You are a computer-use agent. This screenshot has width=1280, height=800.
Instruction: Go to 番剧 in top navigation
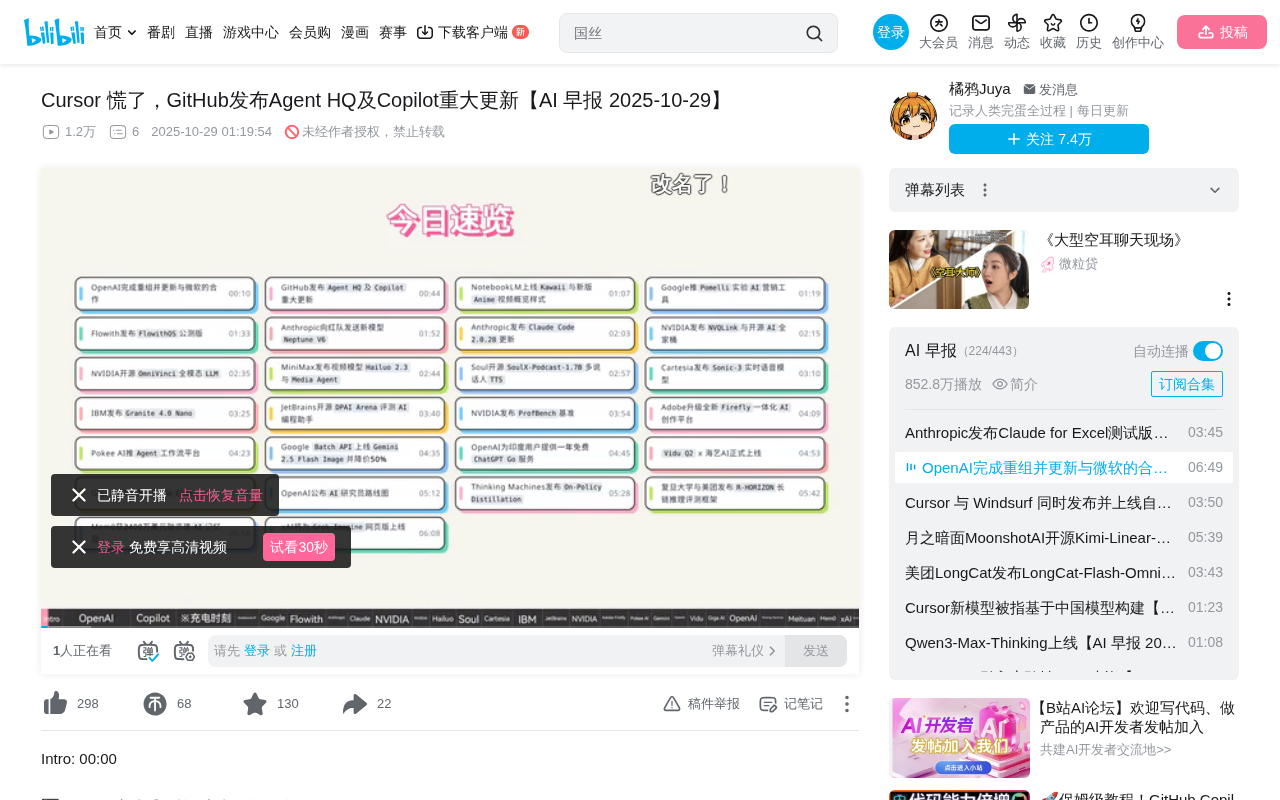161,32
